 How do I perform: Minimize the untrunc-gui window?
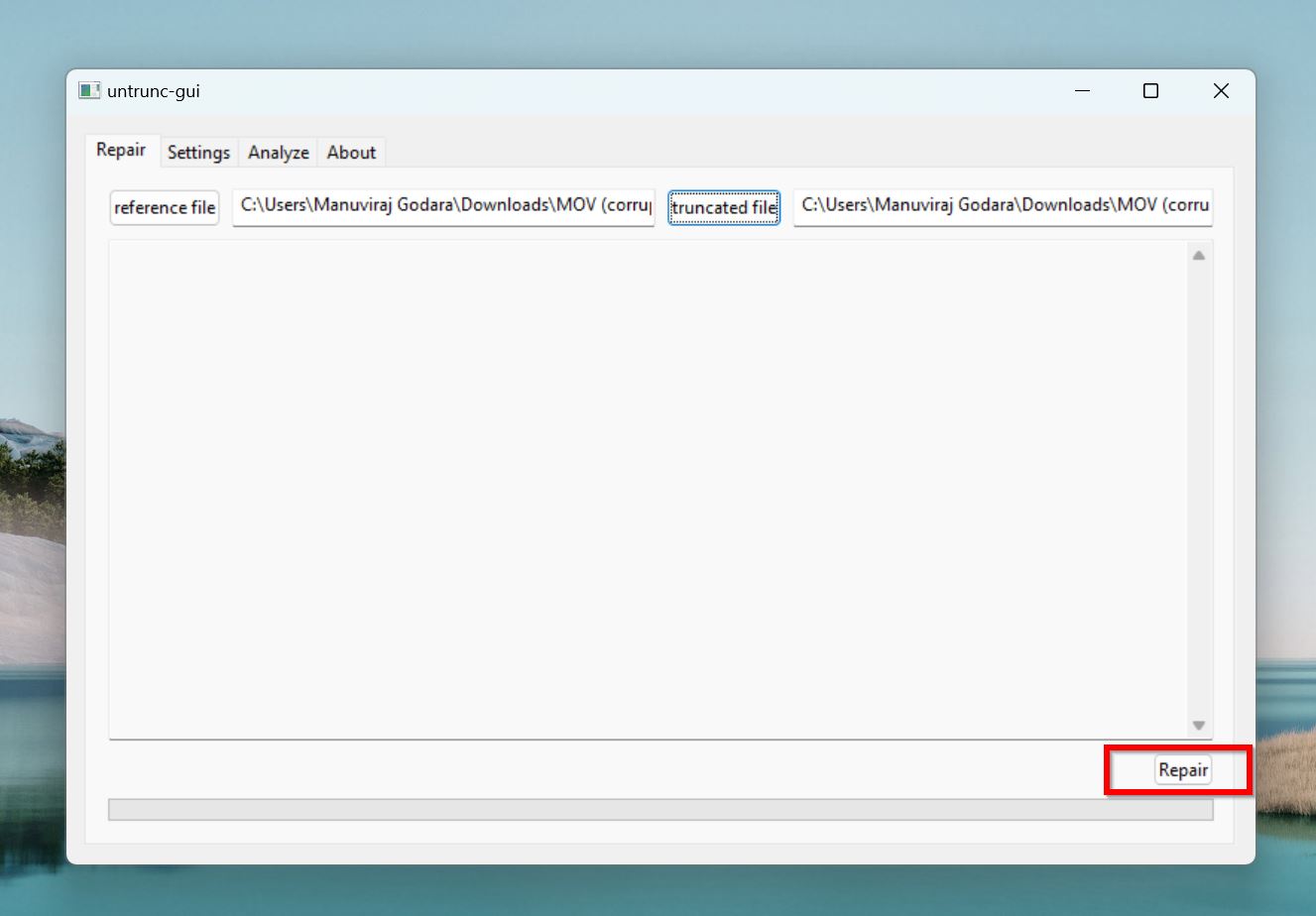tap(1080, 90)
